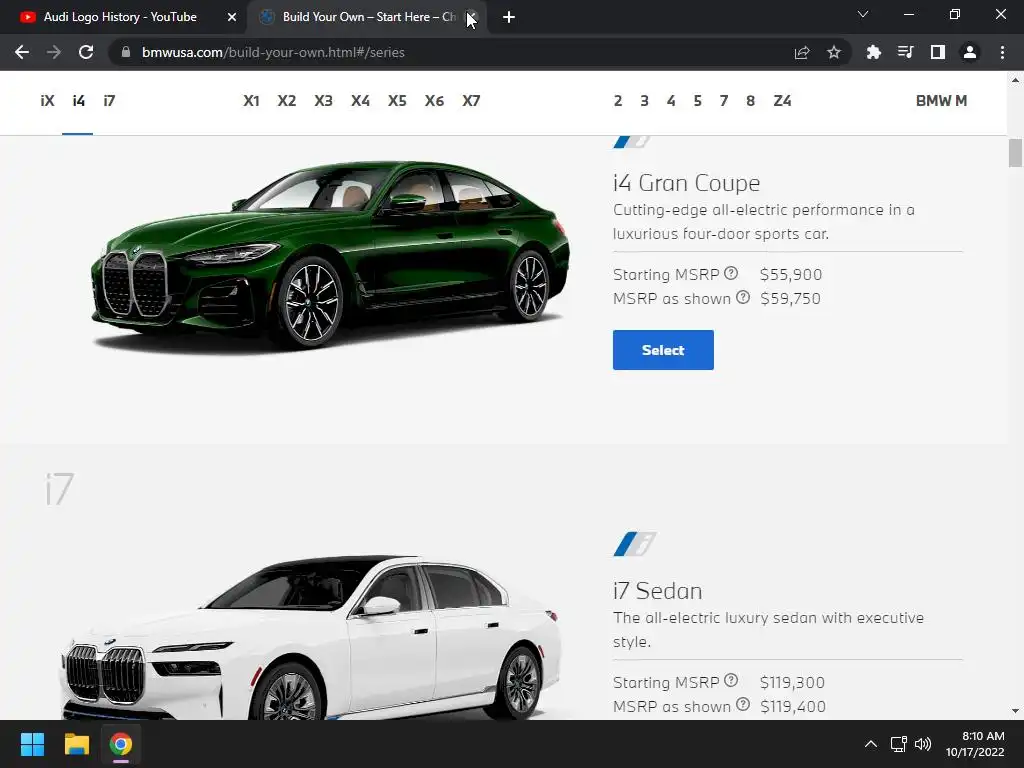The image size is (1024, 768).
Task: Select the i4 series nav item
Action: tap(78, 101)
